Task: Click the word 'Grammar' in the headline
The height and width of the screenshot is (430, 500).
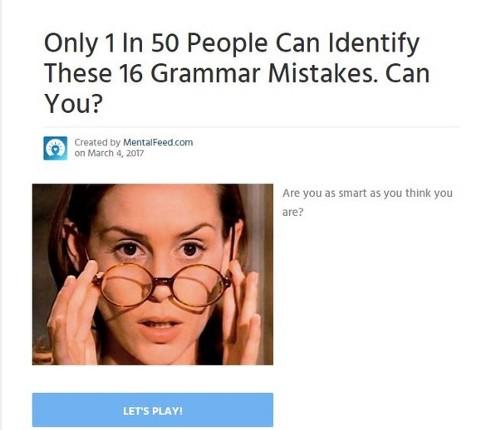Action: tap(205, 74)
